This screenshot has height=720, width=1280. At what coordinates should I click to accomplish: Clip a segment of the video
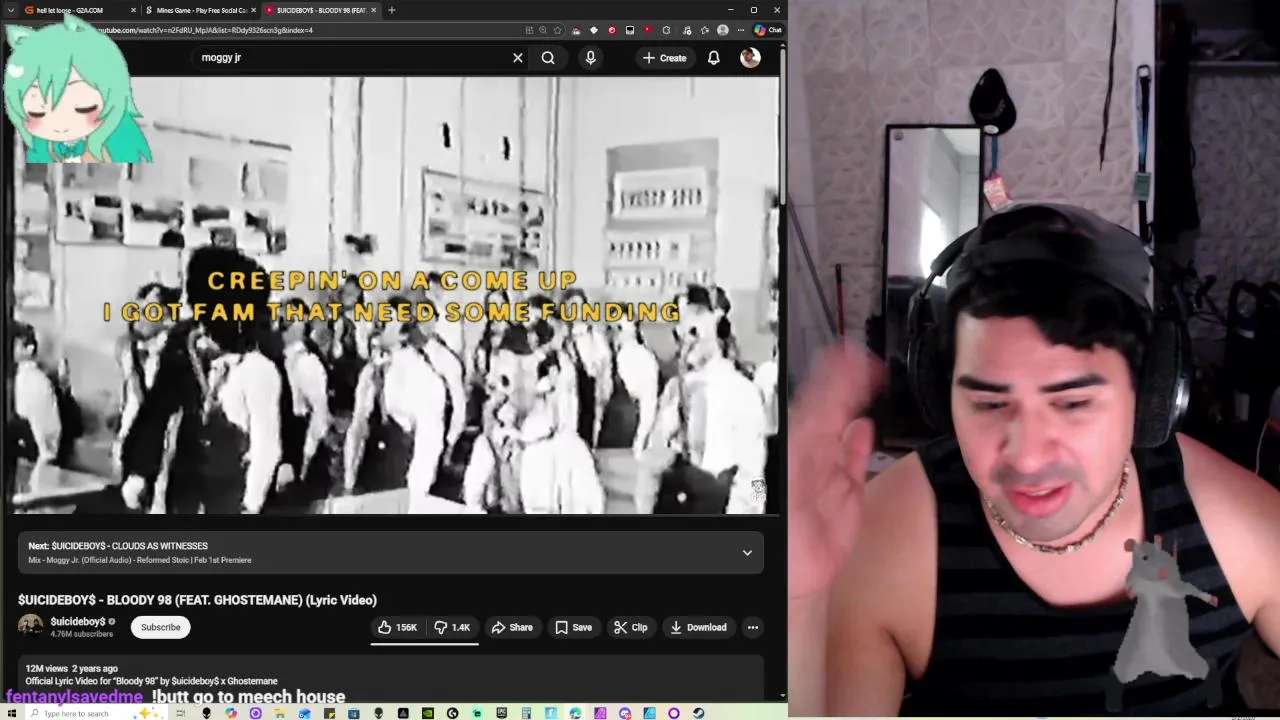point(631,627)
